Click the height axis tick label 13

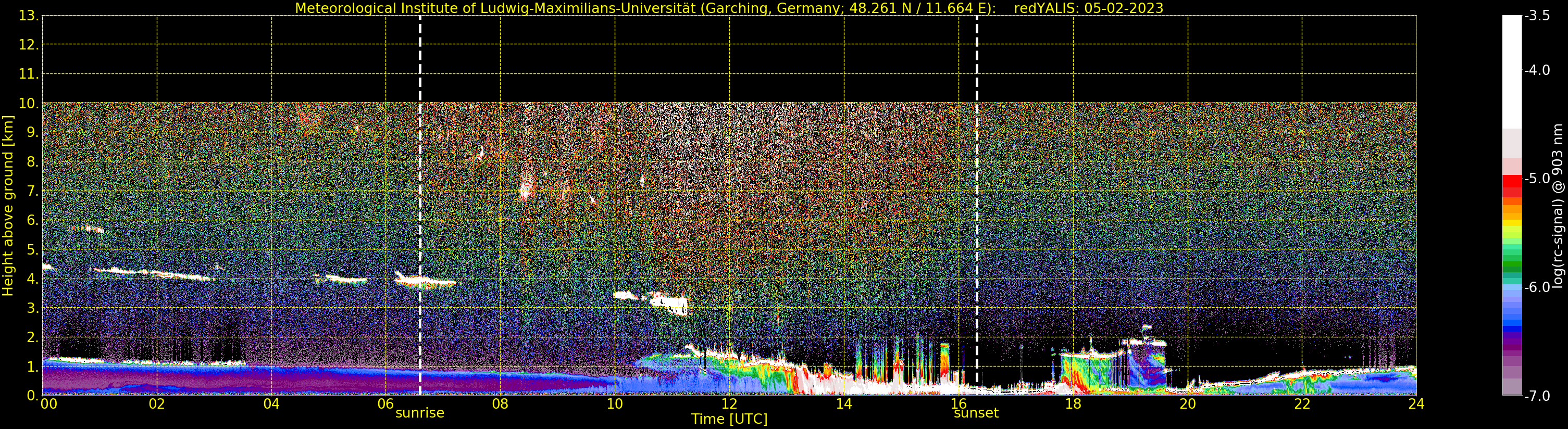(28, 16)
